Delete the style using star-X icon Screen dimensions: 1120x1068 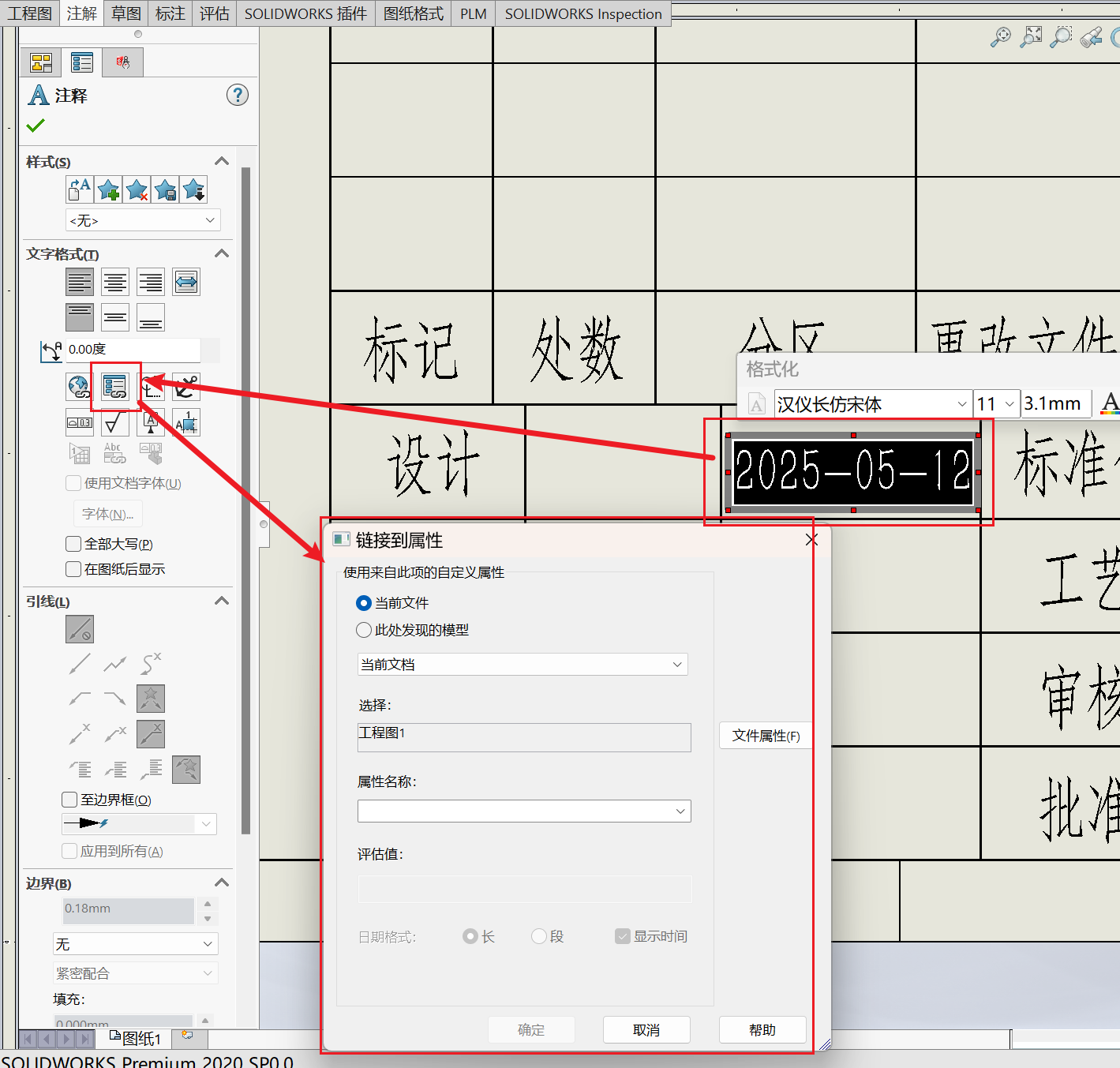(137, 189)
